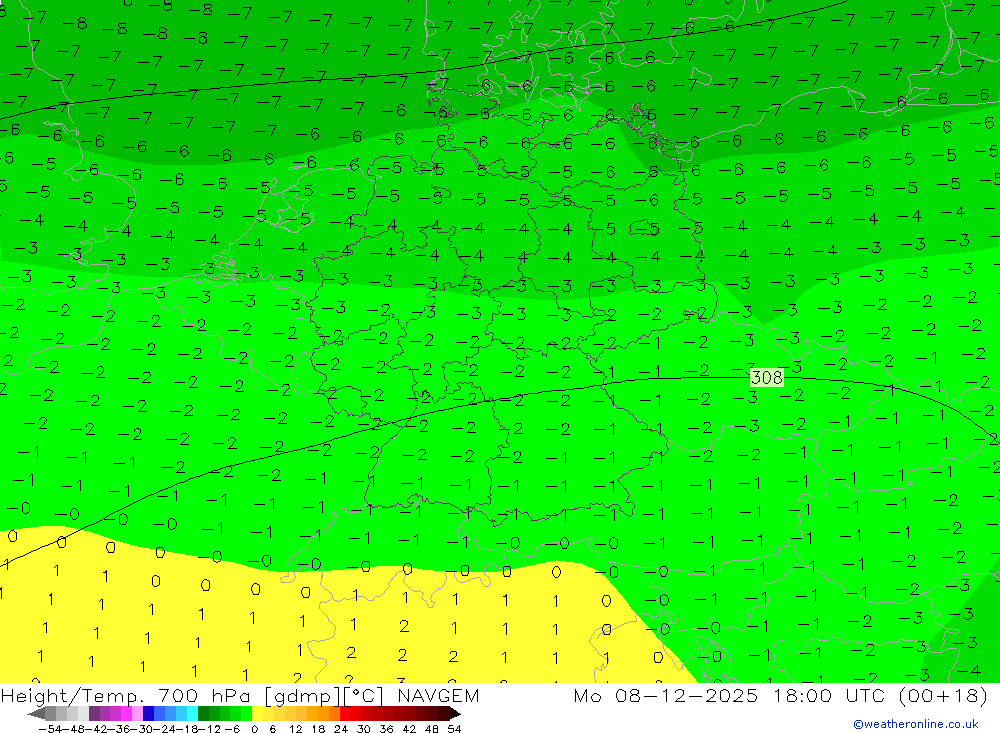This screenshot has height=733, width=1000.
Task: Click the dark right arrow end of the legend
Action: pos(455,713)
